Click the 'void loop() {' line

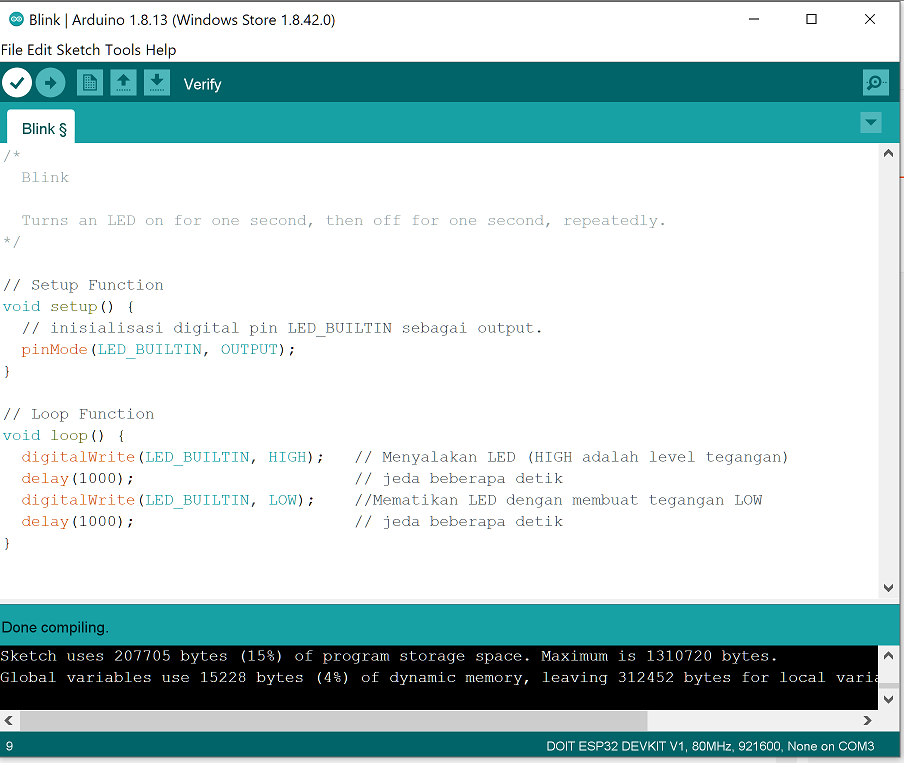point(64,435)
